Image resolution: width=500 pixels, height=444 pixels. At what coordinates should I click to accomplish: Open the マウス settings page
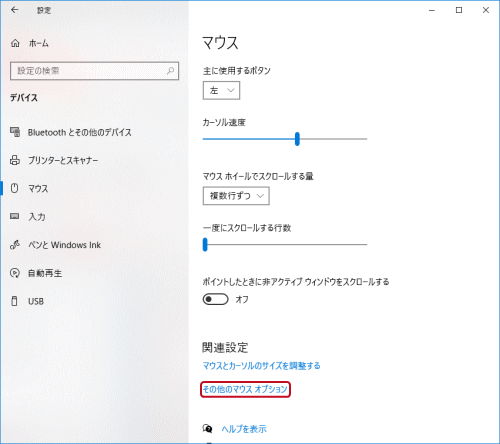point(38,189)
